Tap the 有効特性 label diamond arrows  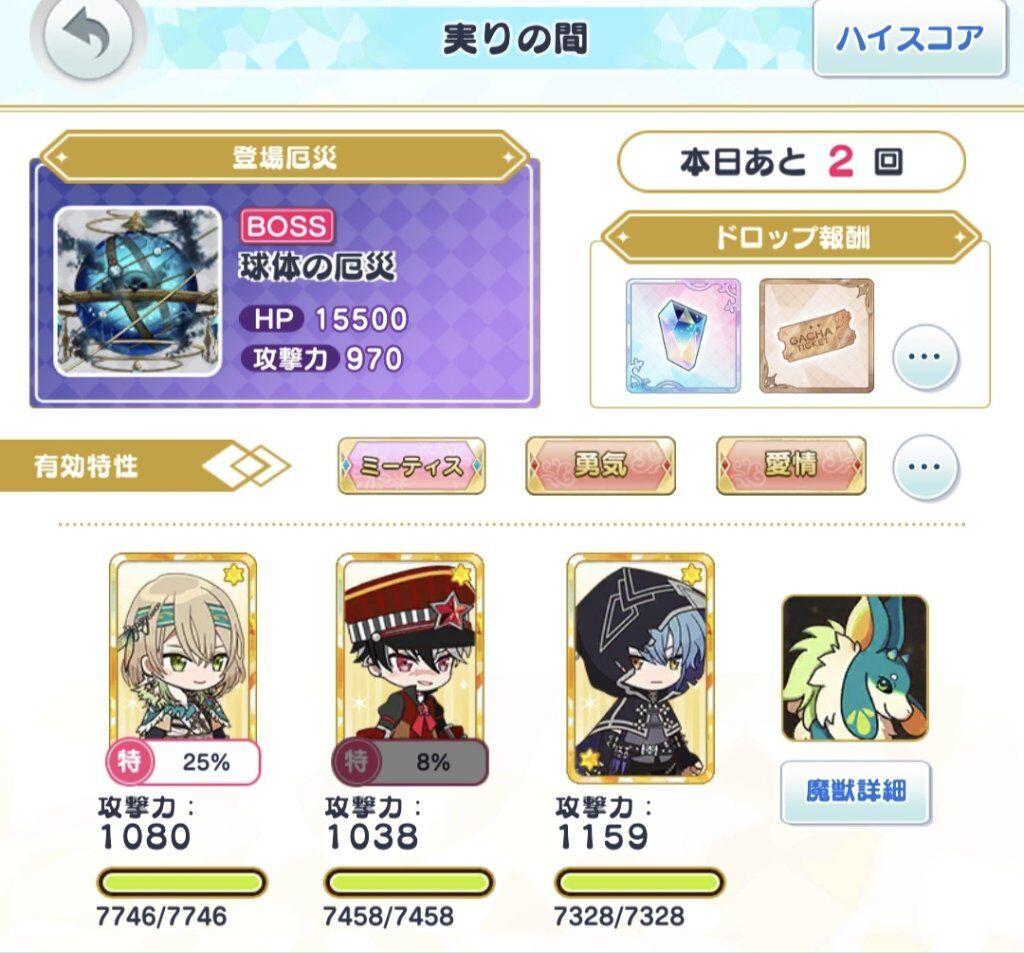click(x=247, y=466)
